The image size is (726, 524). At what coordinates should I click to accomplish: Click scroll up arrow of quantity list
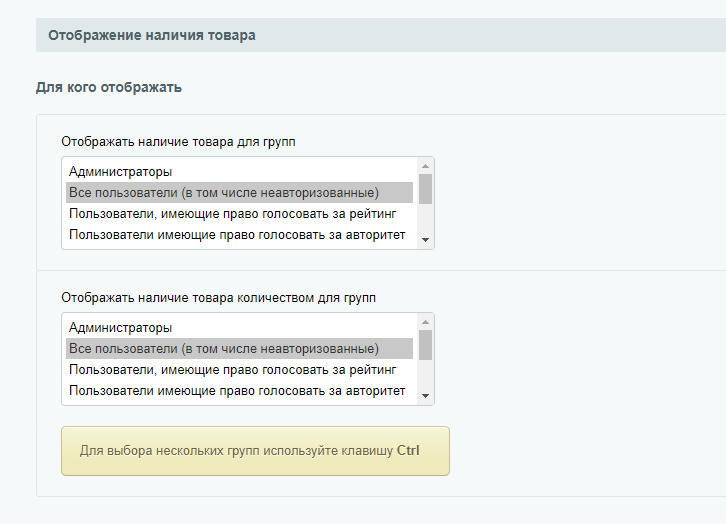pyautogui.click(x=426, y=322)
